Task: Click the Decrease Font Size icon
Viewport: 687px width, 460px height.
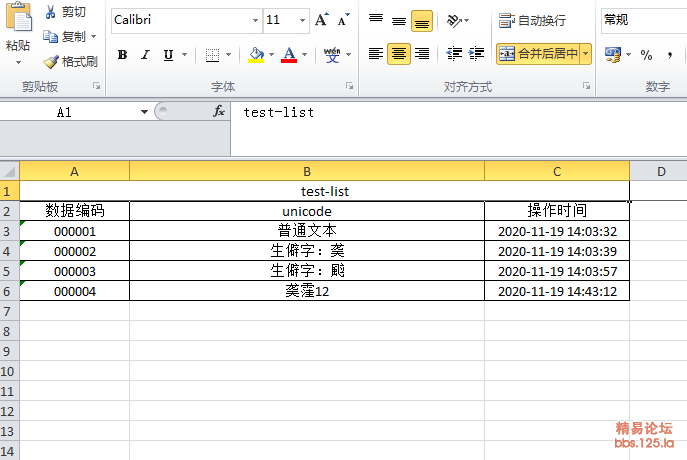Action: coord(343,20)
